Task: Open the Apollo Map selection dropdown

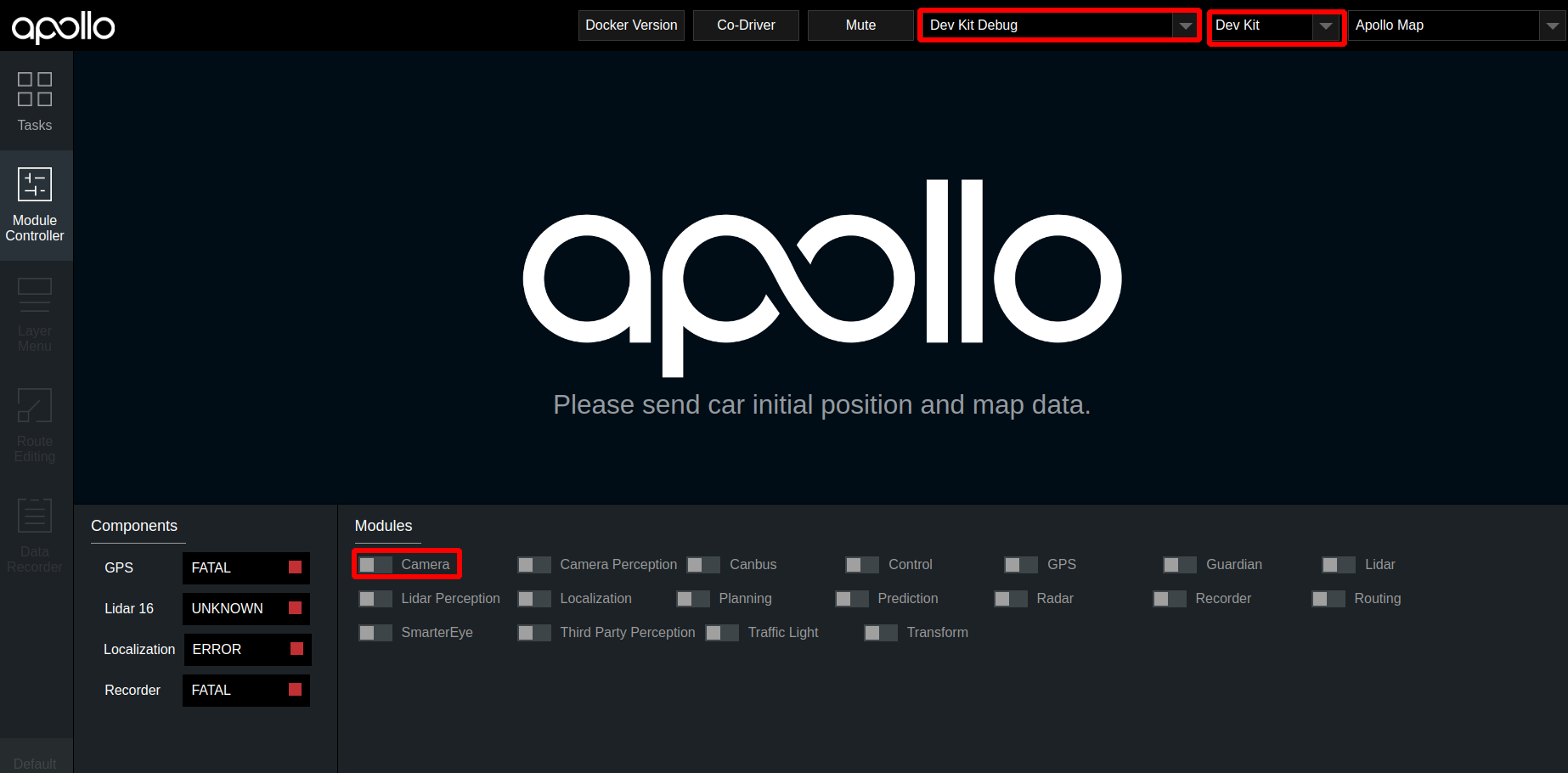Action: (x=1456, y=25)
